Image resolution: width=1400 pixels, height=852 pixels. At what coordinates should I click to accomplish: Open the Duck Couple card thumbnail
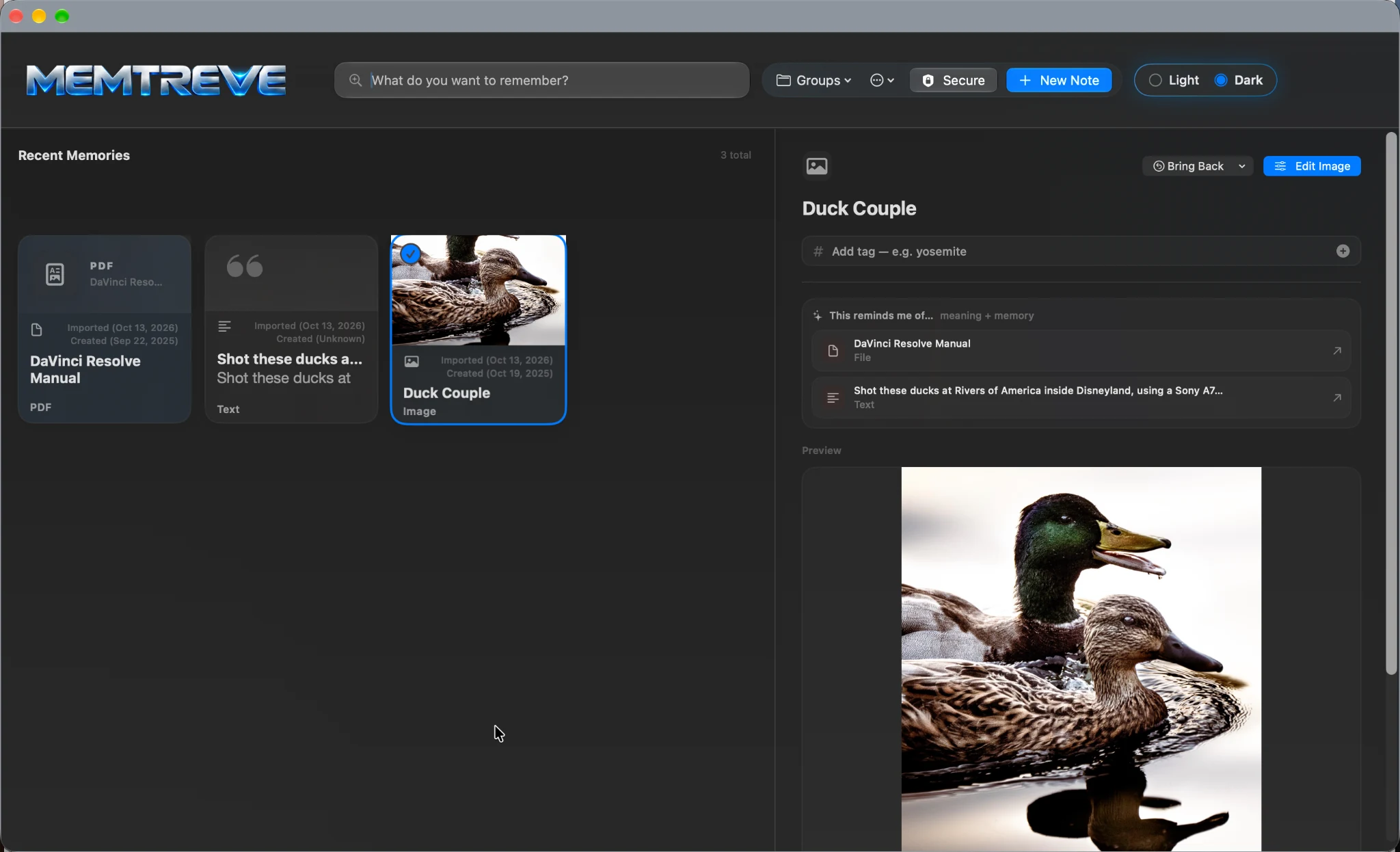[479, 291]
